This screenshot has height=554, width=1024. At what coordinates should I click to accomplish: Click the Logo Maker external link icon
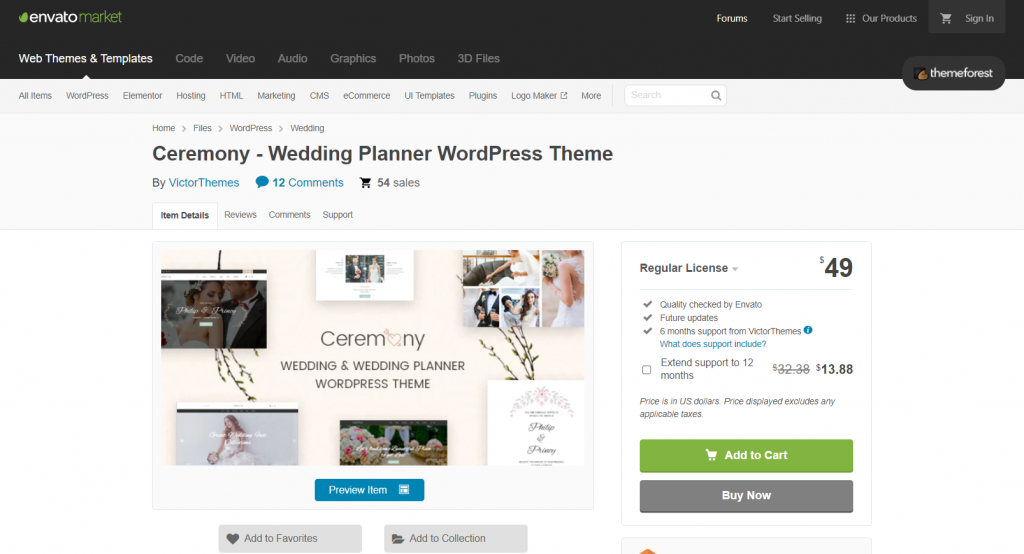coord(564,95)
